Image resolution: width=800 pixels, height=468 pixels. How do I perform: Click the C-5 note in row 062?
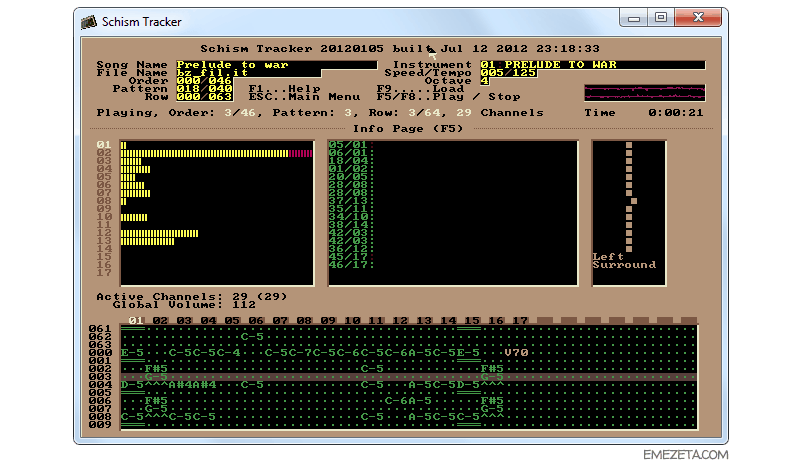[252, 337]
